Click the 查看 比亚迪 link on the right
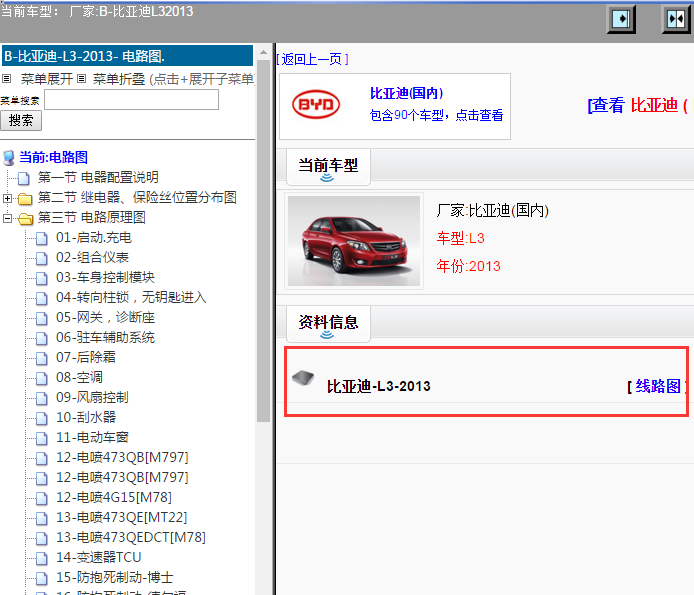 (640, 105)
